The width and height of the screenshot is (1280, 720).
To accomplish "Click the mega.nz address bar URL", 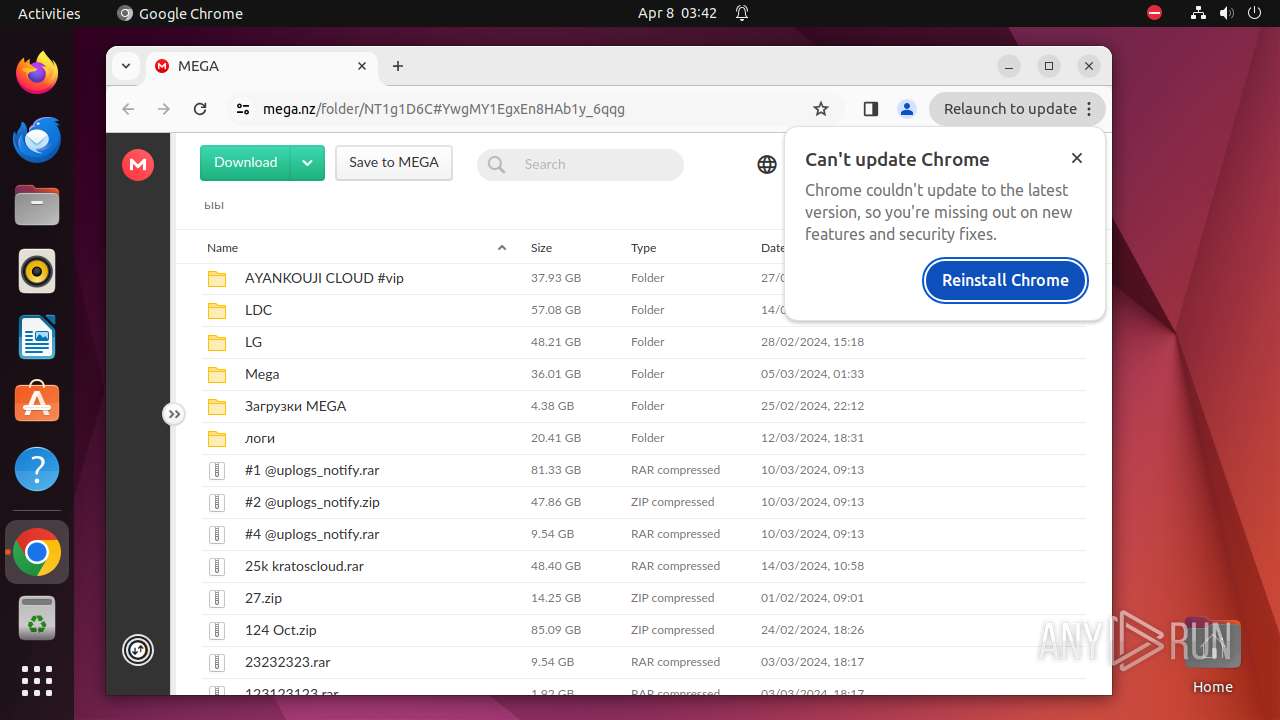I will click(444, 109).
